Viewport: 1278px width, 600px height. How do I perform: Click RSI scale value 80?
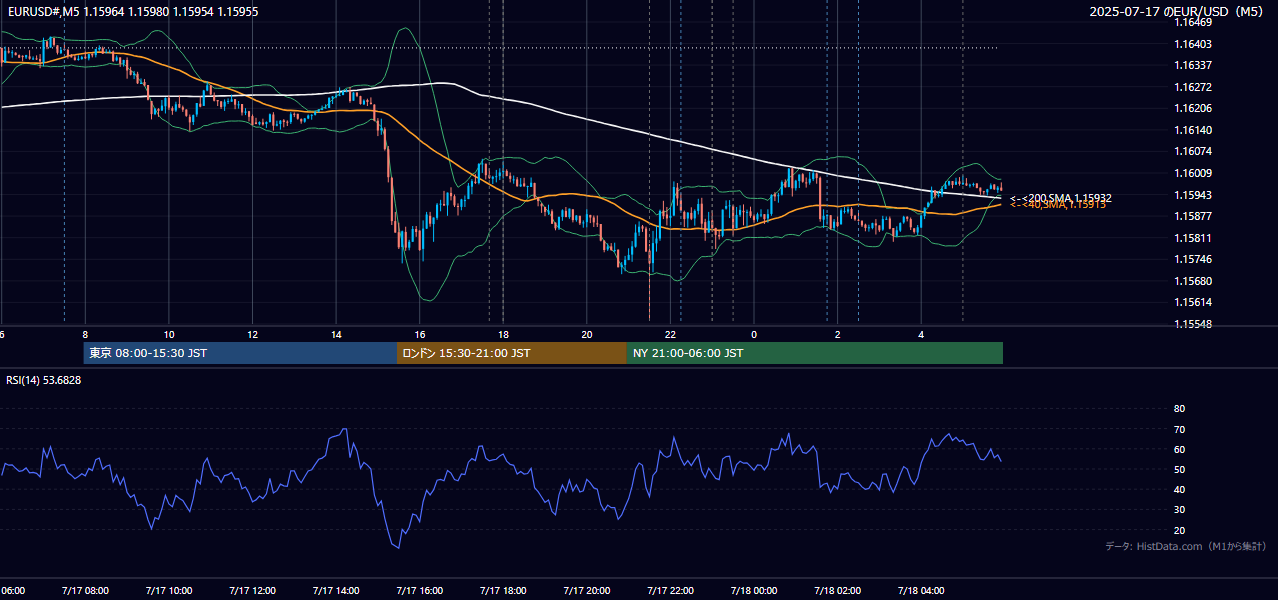click(x=1179, y=409)
